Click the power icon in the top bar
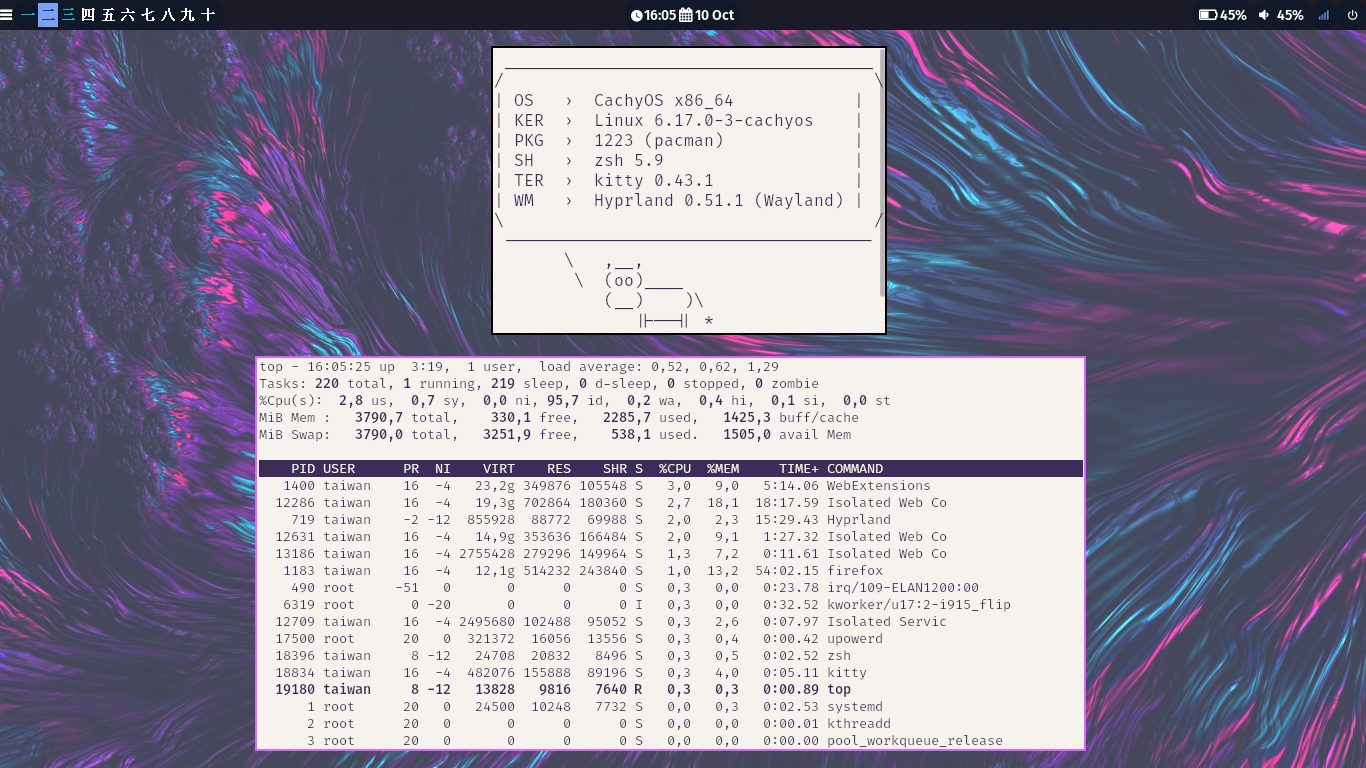The image size is (1366, 768). [x=1352, y=15]
